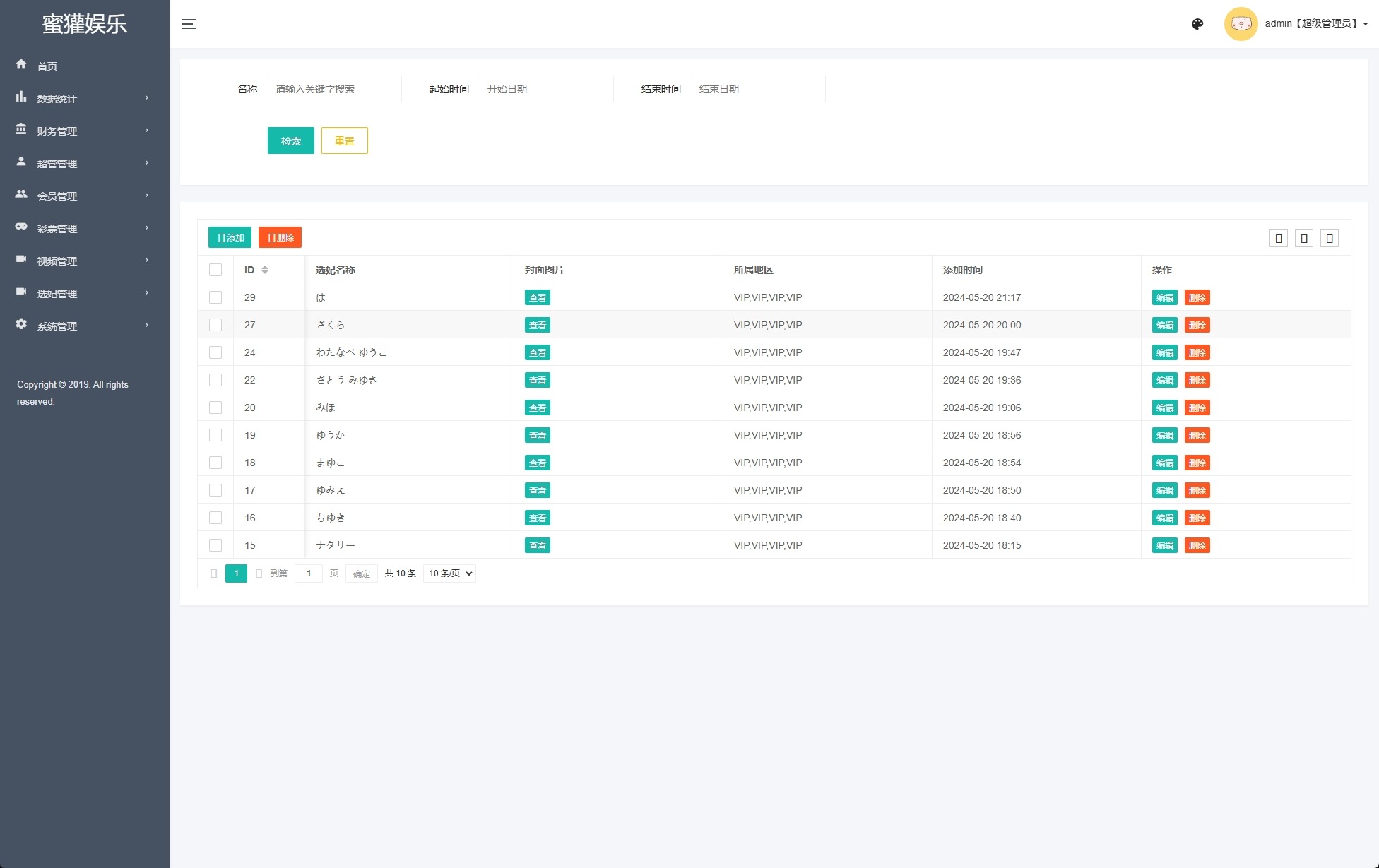Click the gear icon beside 系统管理
Screen dimensions: 1379x868
point(21,324)
